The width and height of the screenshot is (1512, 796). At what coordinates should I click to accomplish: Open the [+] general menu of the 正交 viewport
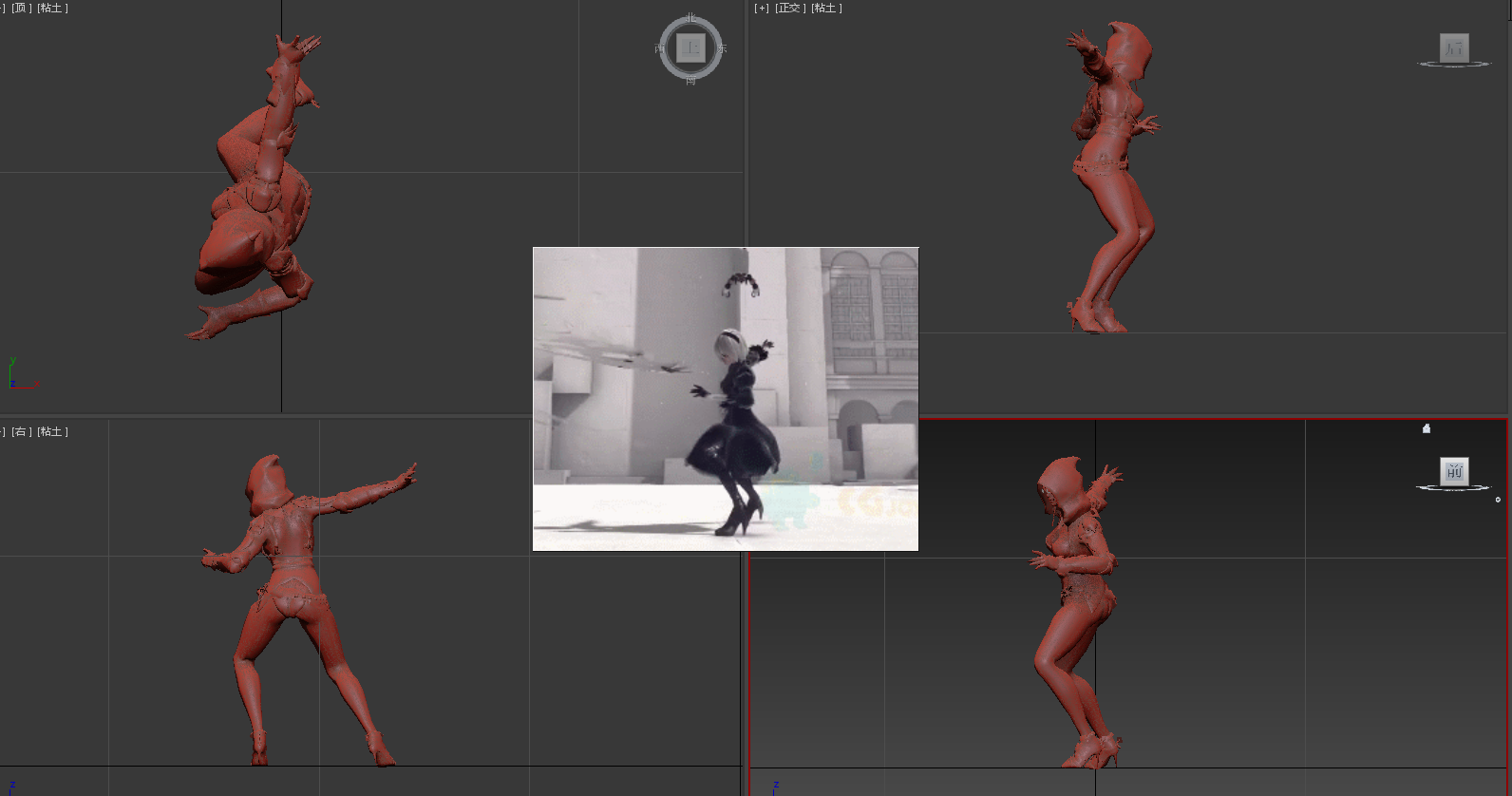click(762, 8)
